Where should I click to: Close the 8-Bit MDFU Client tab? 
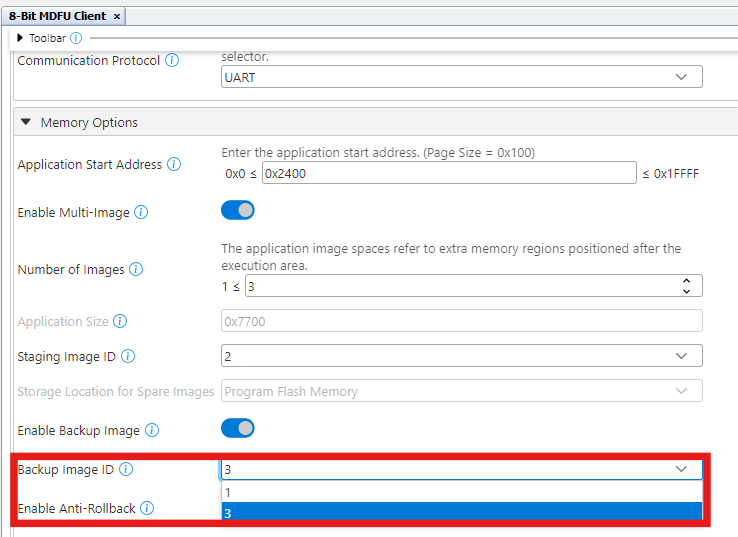117,17
